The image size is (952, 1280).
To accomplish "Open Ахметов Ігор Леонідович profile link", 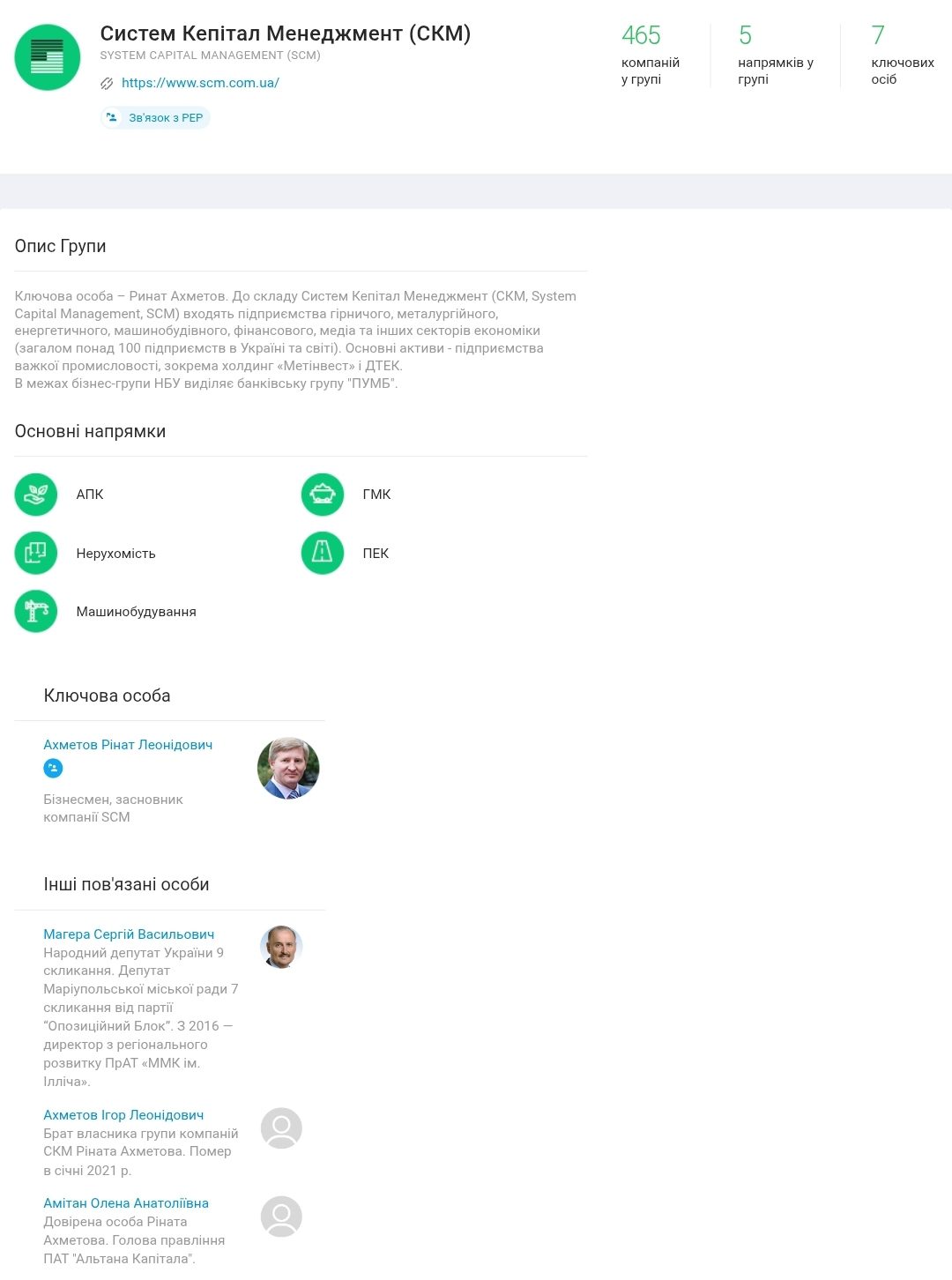I will point(123,1115).
